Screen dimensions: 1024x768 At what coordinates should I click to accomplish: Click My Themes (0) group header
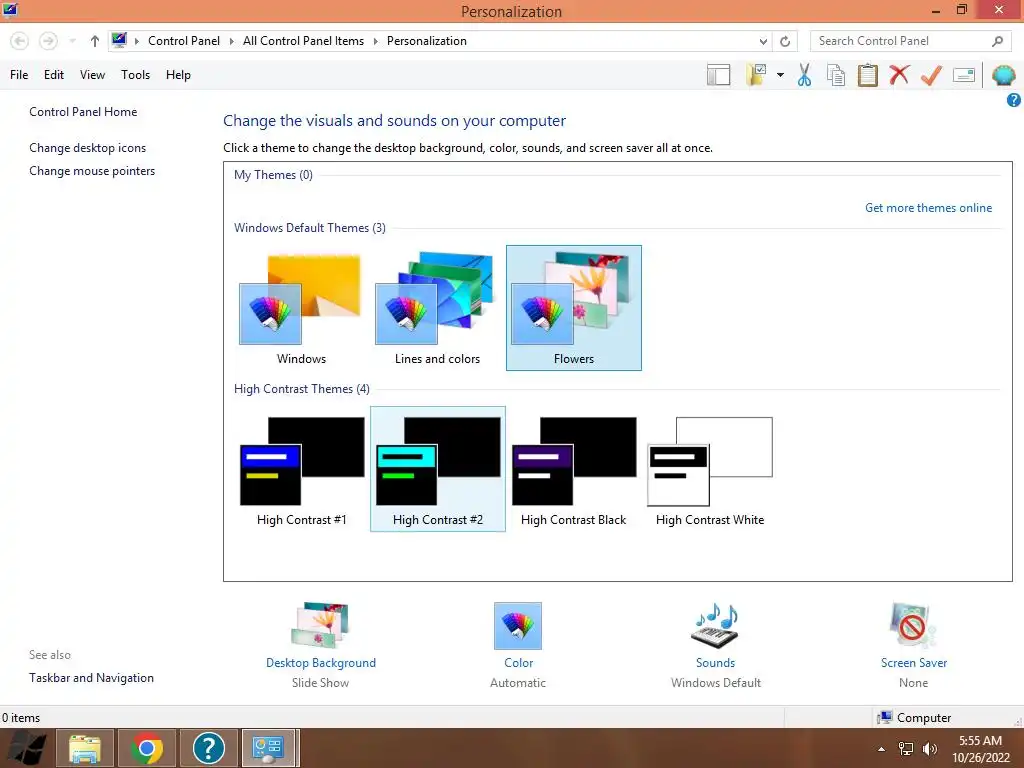coord(273,175)
